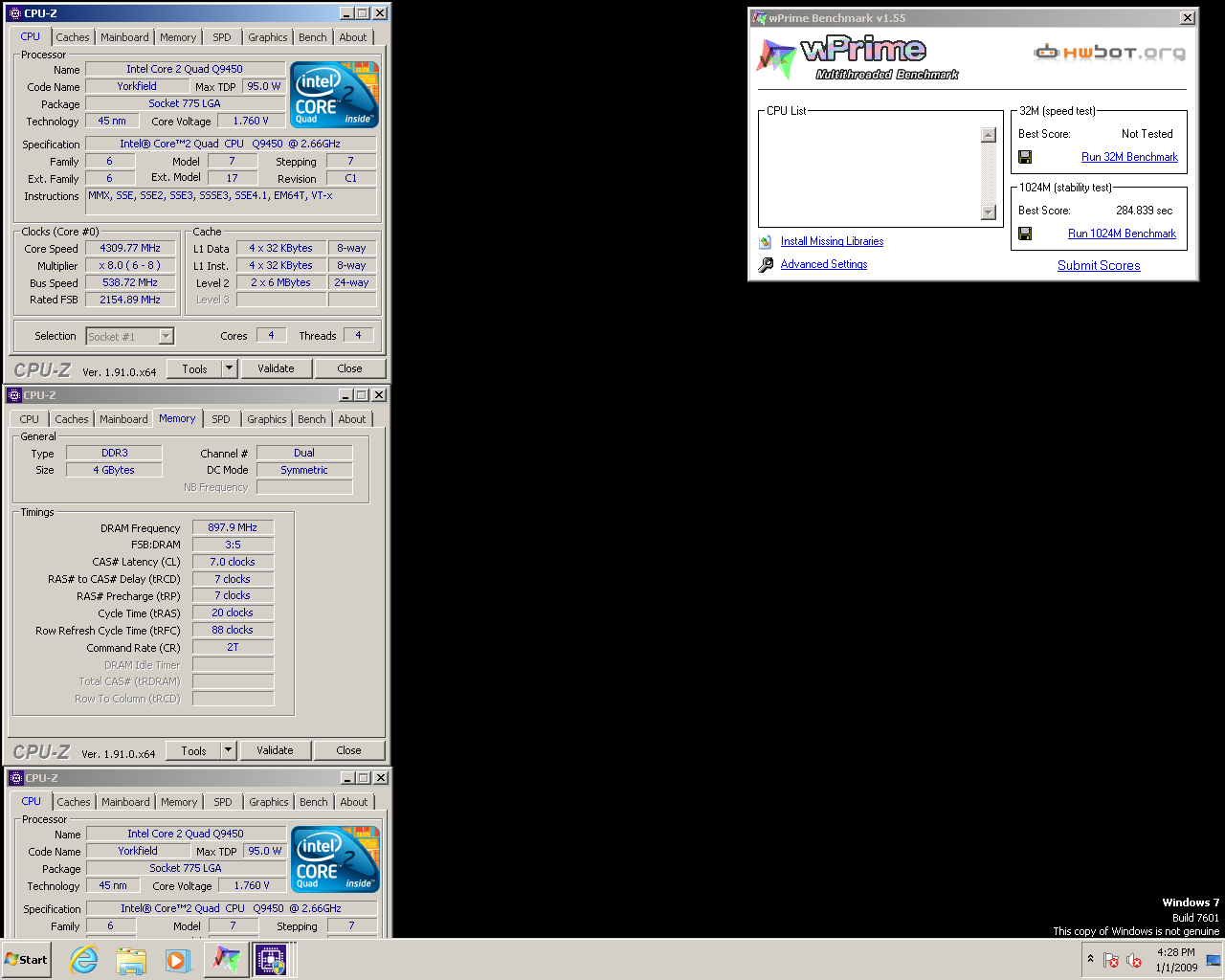This screenshot has height=980, width=1225.
Task: Open About tab in top CPU-Z window
Action: tap(353, 37)
